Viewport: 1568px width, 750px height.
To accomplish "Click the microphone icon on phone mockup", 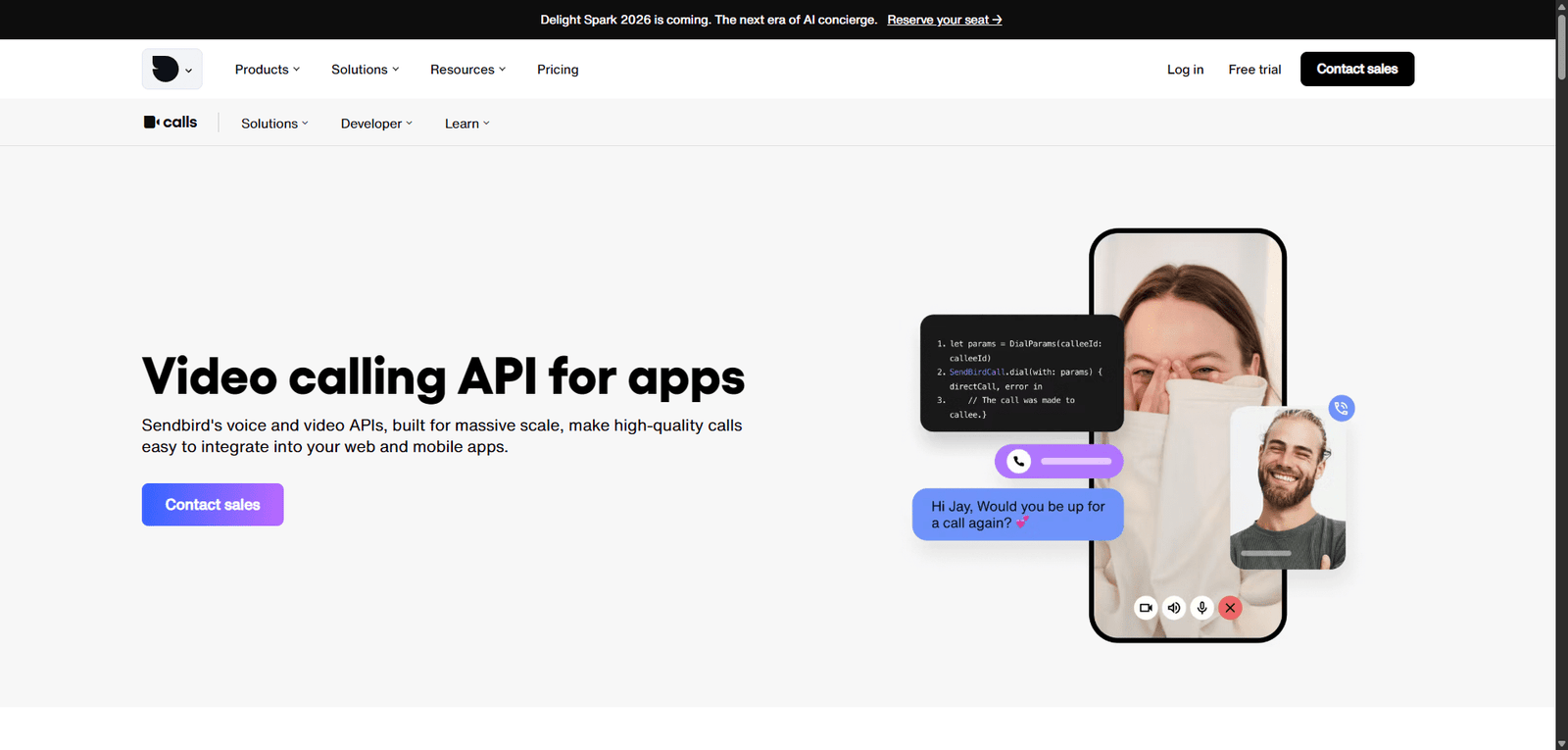I will click(1202, 608).
